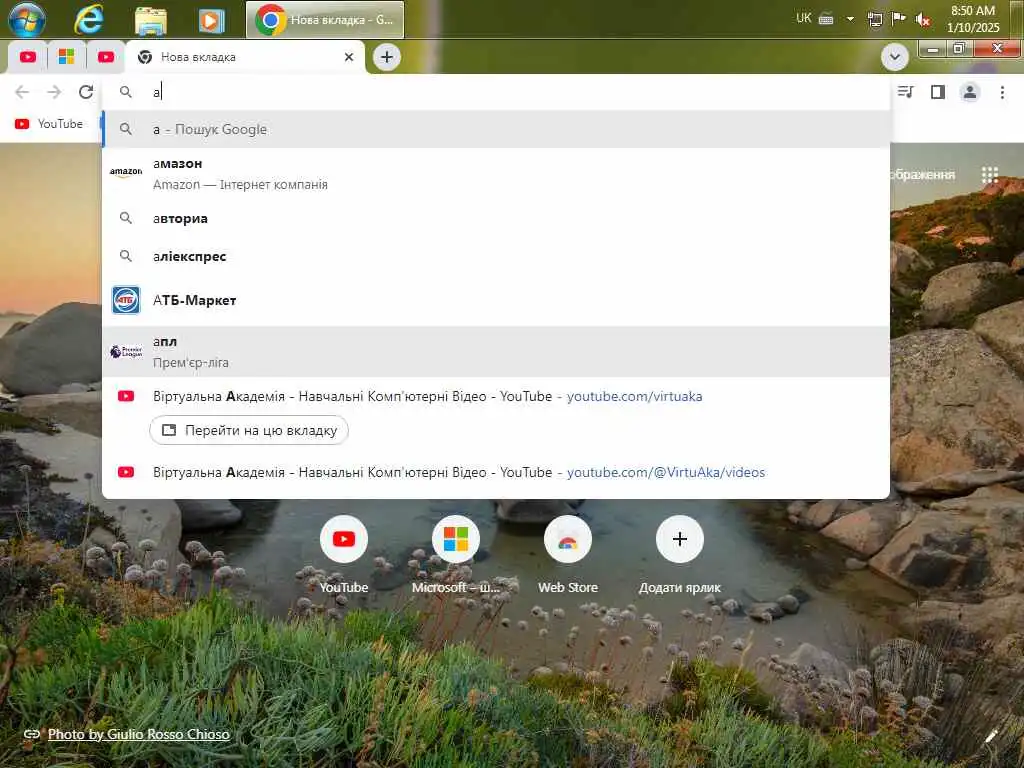Open the profile avatar menu
The image size is (1024, 768).
click(x=970, y=92)
